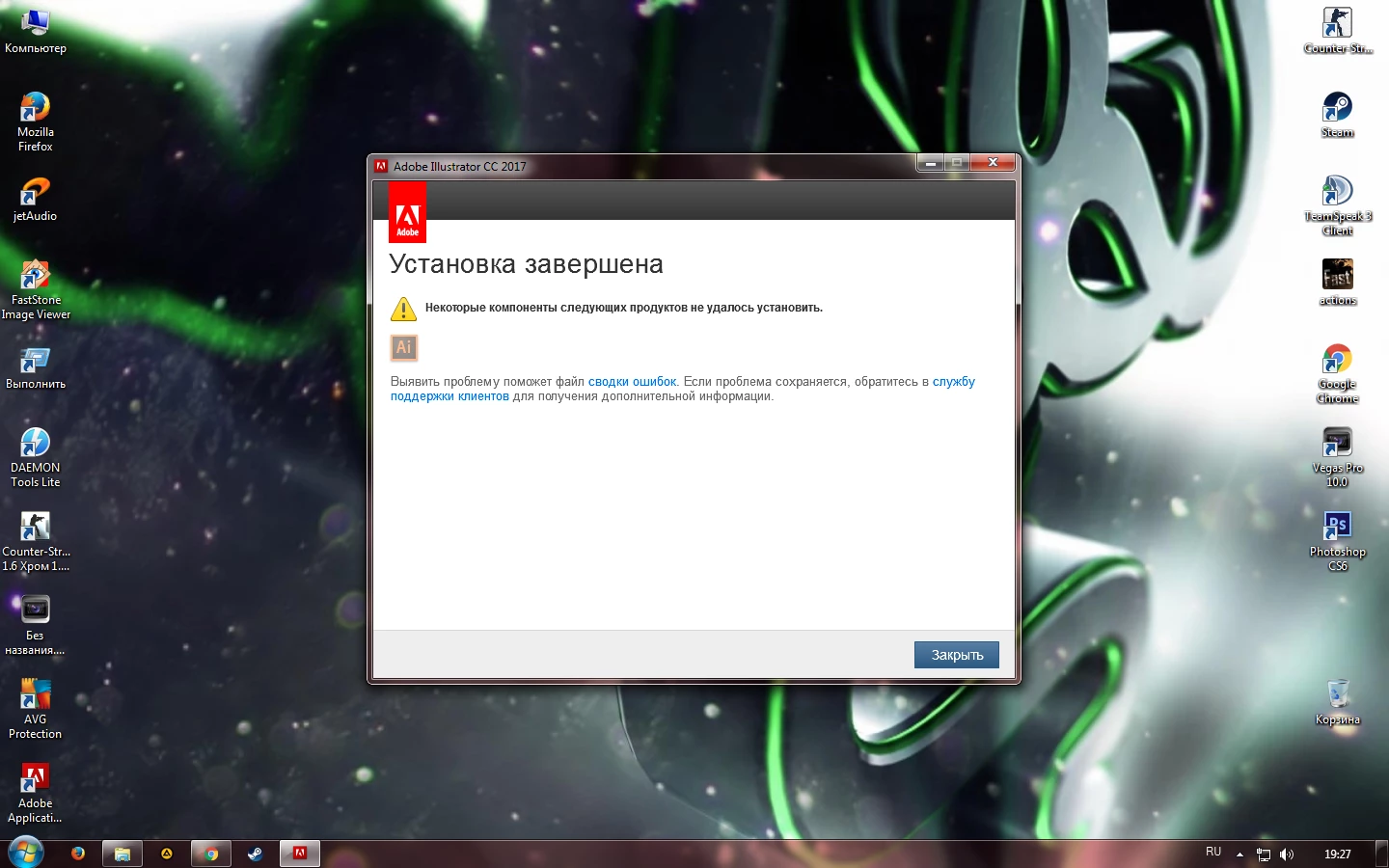Select the AVG Protection desktop icon
This screenshot has width=1389, height=868.
[36, 709]
